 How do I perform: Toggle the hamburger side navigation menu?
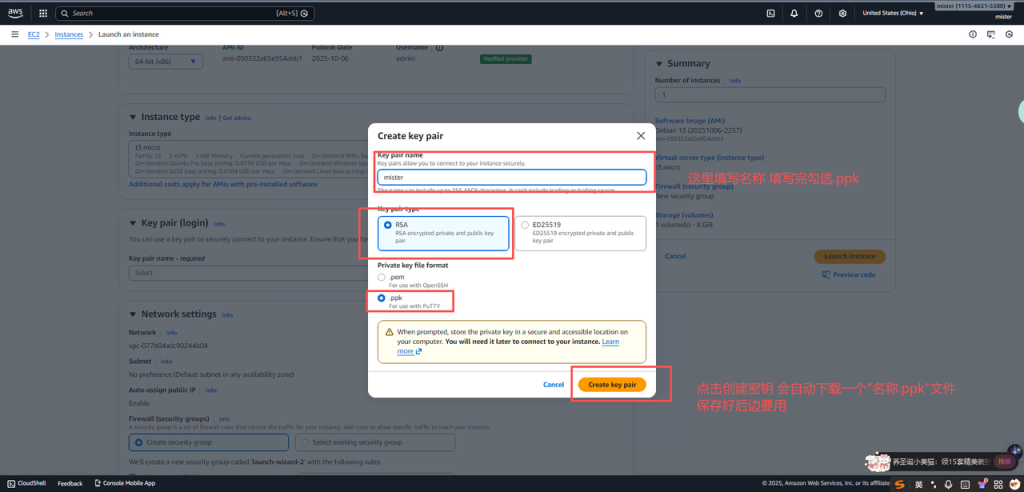tap(14, 34)
